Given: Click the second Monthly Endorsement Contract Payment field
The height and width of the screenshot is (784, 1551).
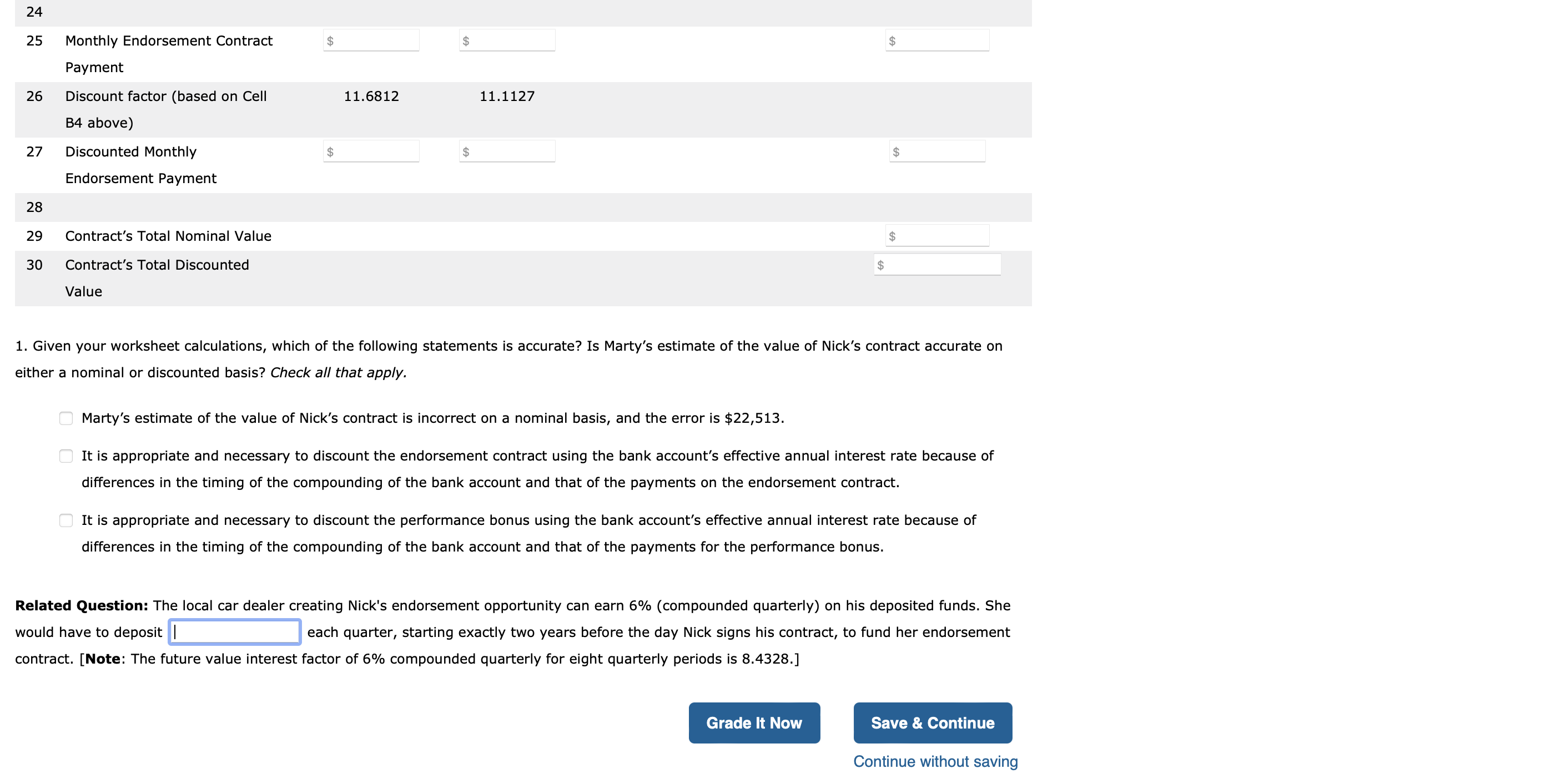Looking at the screenshot, I should click(506, 40).
